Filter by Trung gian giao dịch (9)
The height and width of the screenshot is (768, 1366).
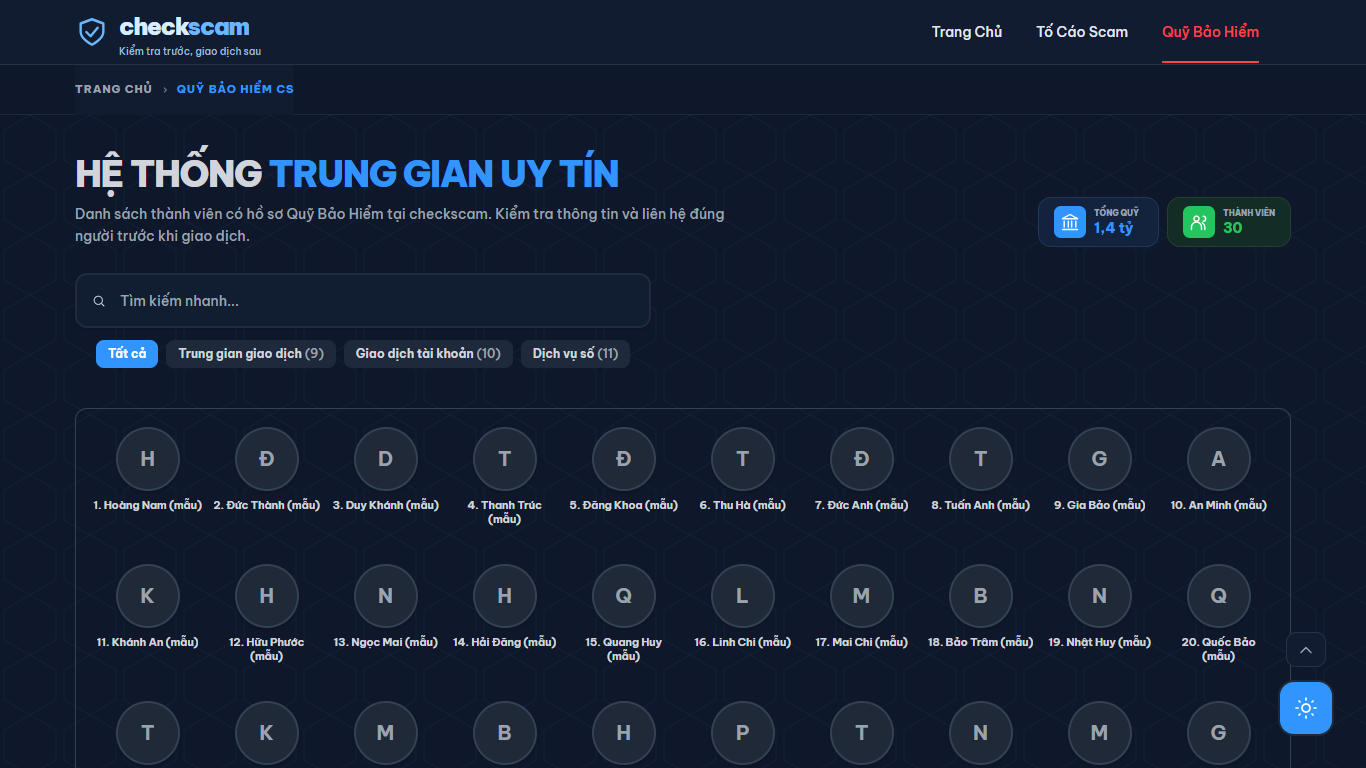(251, 354)
